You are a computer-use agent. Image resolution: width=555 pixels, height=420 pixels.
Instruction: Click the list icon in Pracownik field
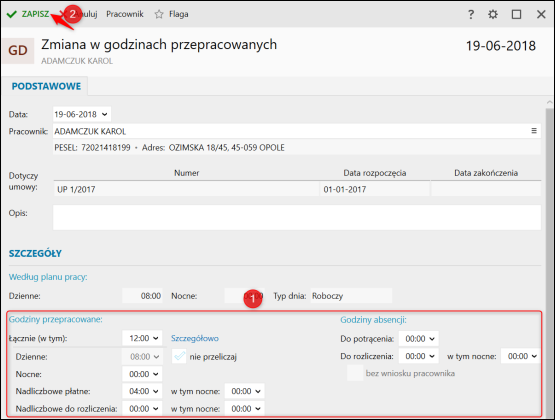tap(534, 131)
